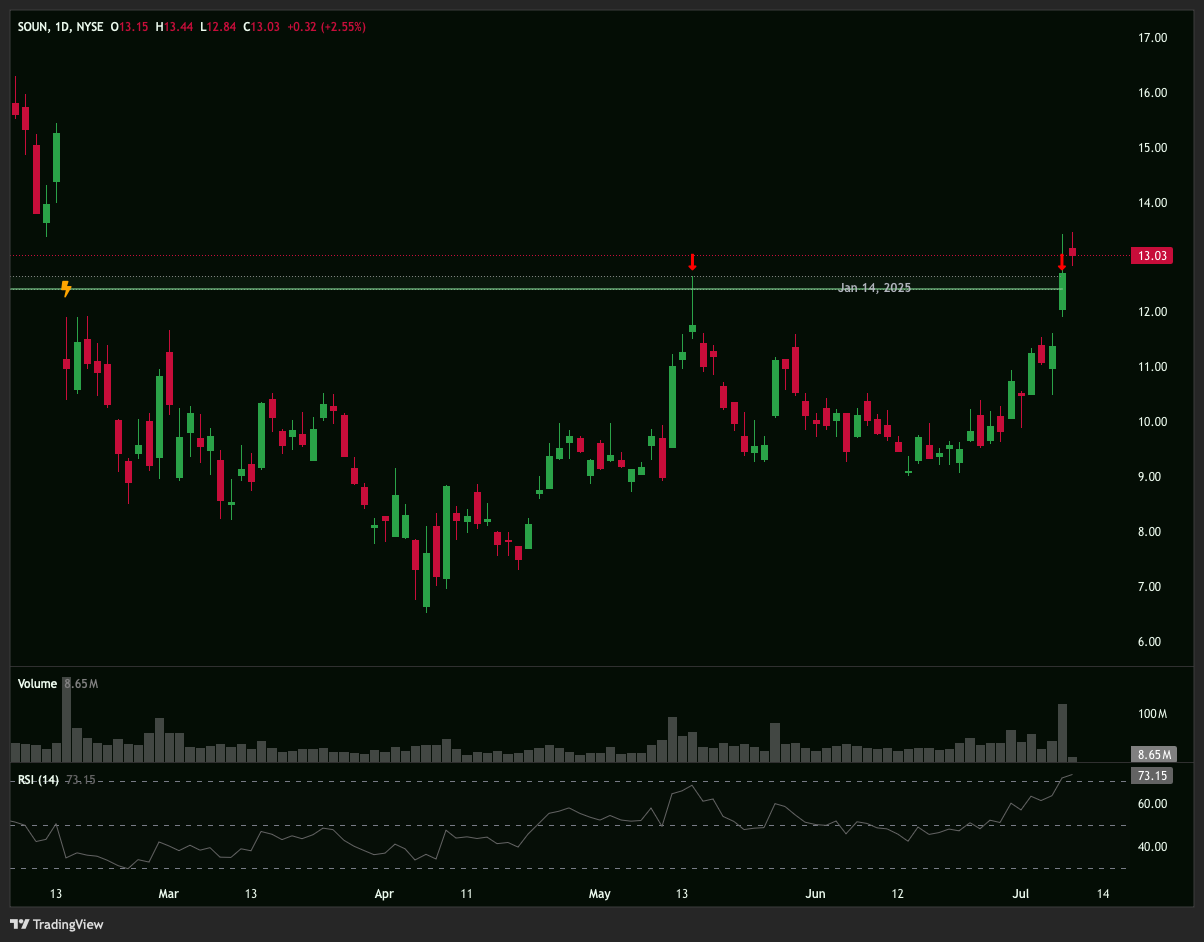This screenshot has width=1204, height=942.
Task: Click the 11.00 price axis label
Action: (1153, 367)
